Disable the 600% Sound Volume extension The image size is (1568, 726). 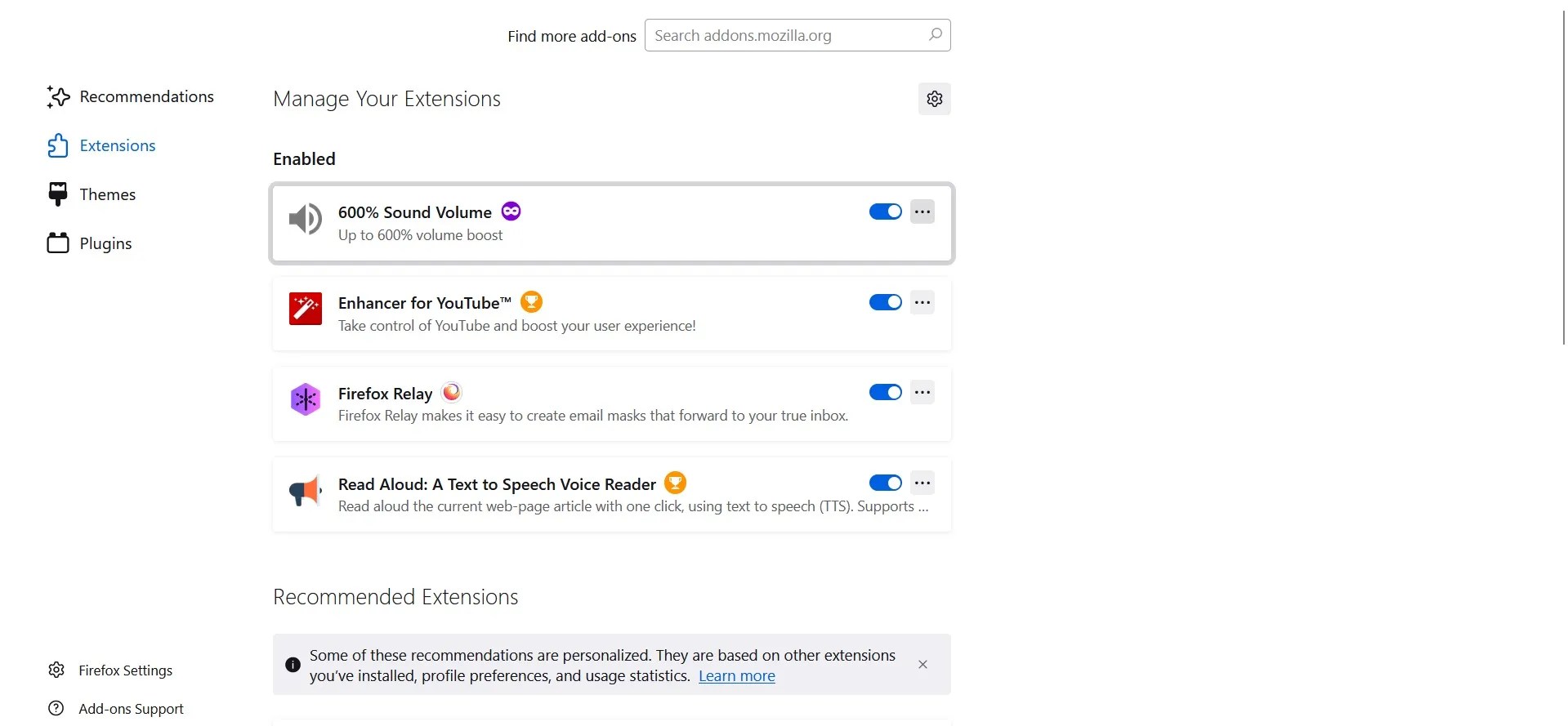point(884,212)
